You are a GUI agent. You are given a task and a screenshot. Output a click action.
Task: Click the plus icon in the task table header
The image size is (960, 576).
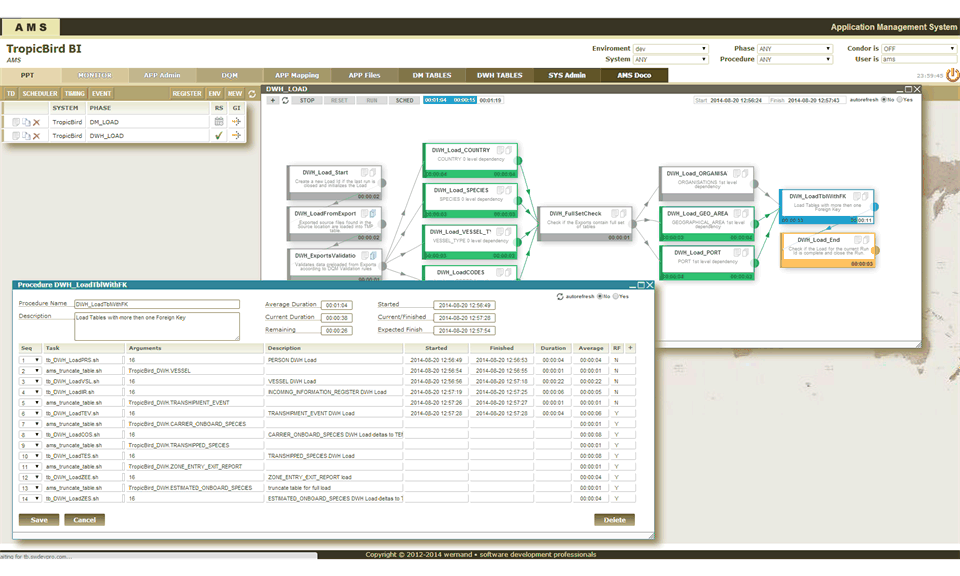pos(630,348)
